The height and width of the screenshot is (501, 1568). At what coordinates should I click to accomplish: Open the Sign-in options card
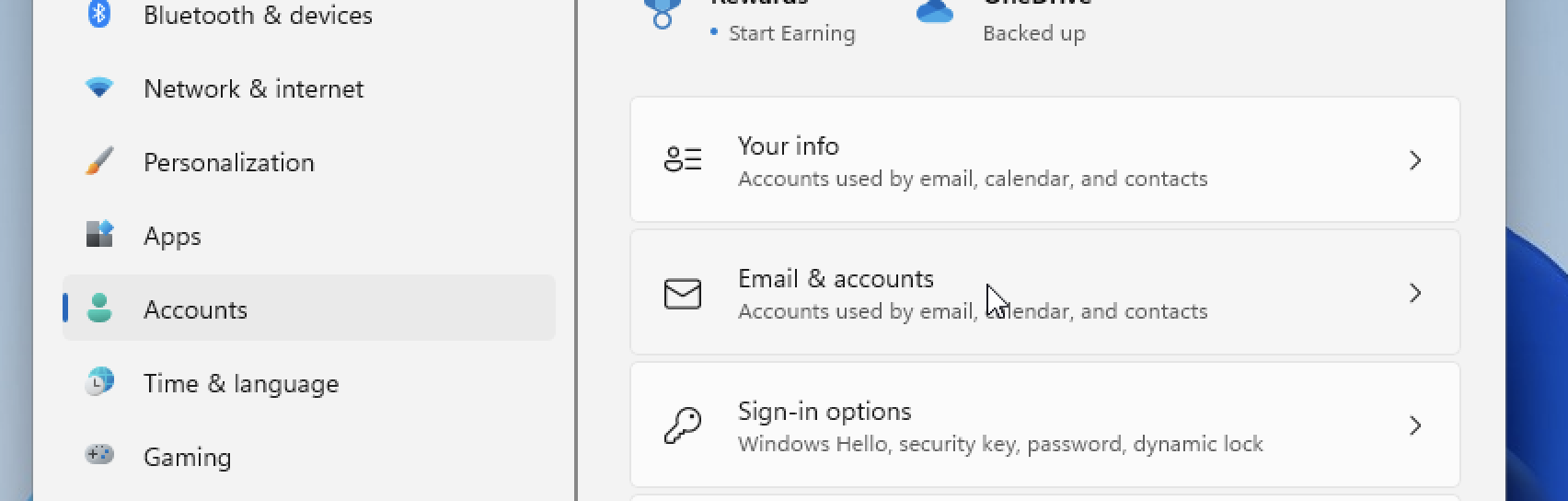coord(1045,425)
